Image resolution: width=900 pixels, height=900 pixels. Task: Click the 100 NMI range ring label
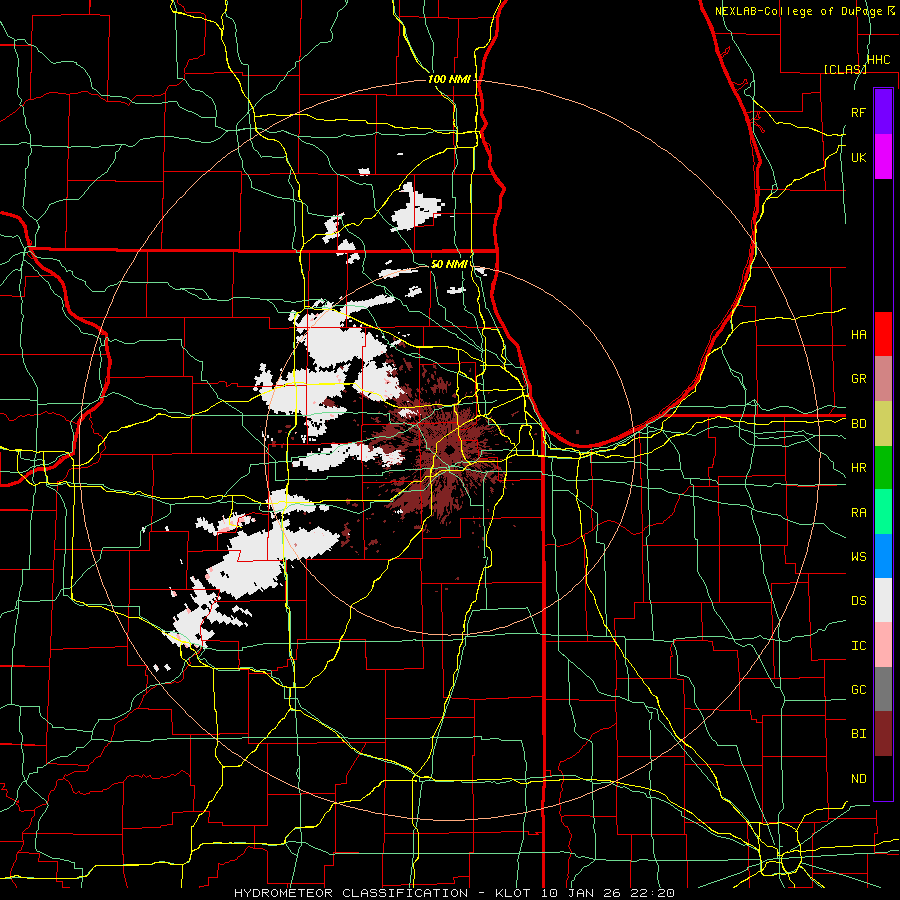click(x=449, y=79)
